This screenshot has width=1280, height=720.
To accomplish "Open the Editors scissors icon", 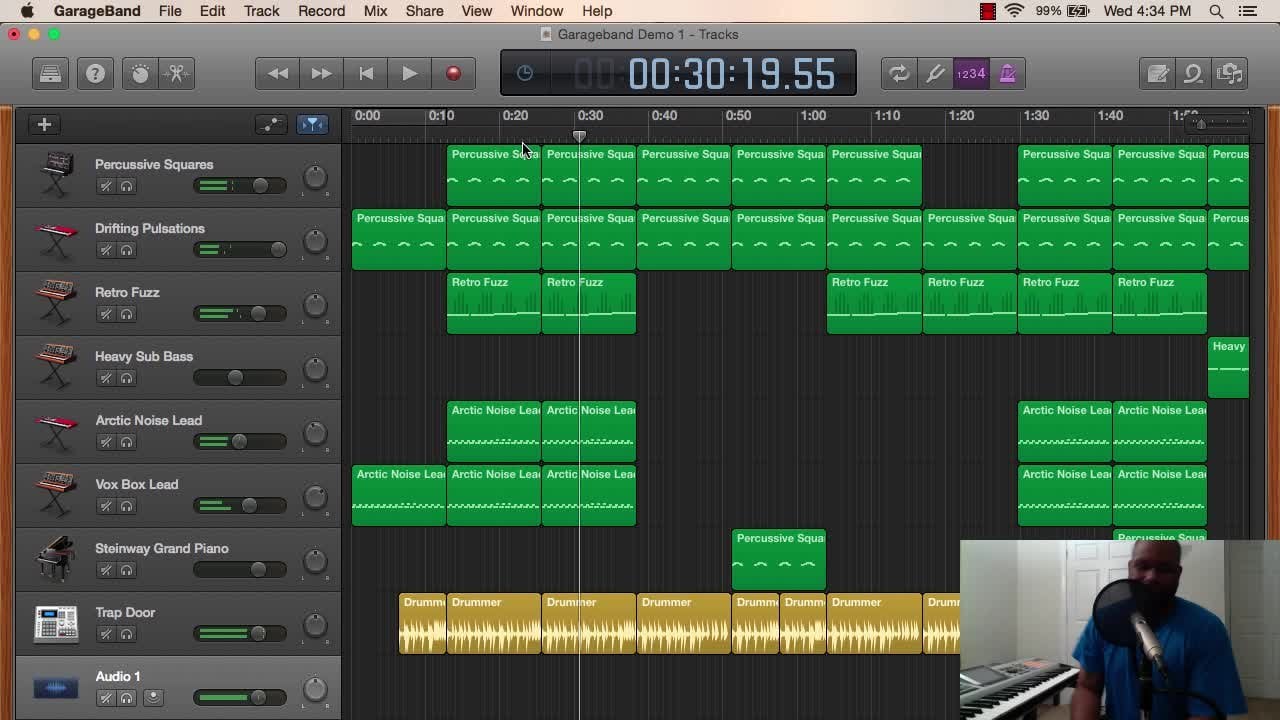I will [x=177, y=74].
